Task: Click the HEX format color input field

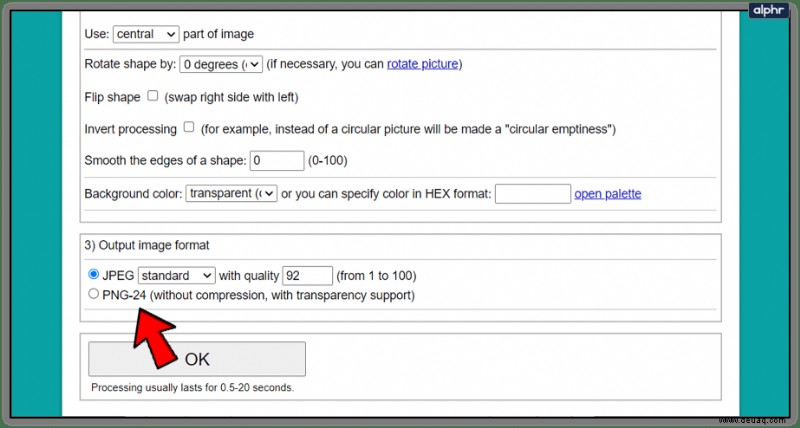Action: pyautogui.click(x=533, y=194)
